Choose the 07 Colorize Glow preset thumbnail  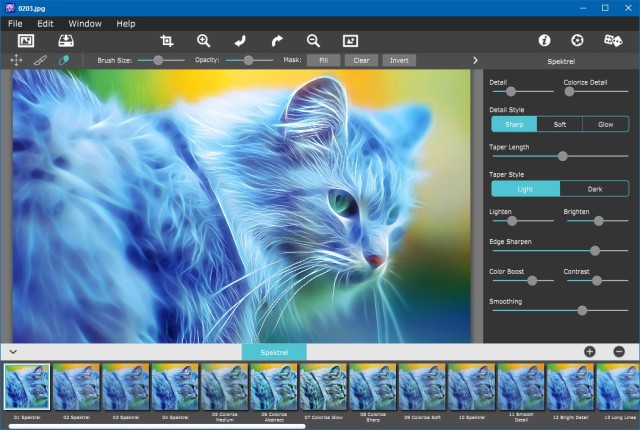pos(323,386)
